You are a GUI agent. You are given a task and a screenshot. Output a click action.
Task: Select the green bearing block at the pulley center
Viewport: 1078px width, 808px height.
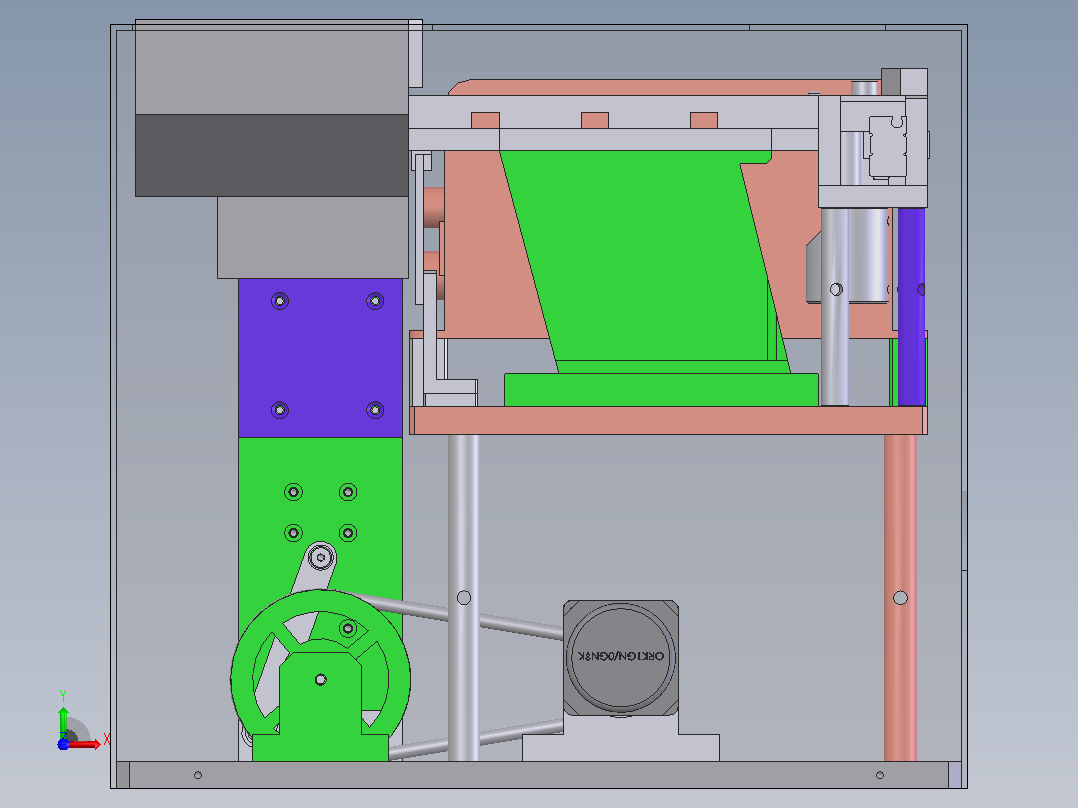pos(320,707)
